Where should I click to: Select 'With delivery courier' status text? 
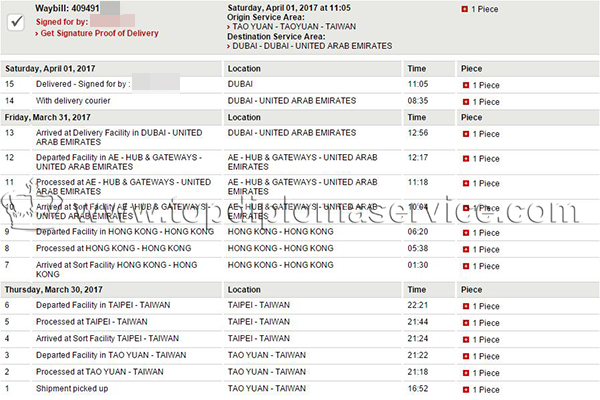(x=73, y=101)
